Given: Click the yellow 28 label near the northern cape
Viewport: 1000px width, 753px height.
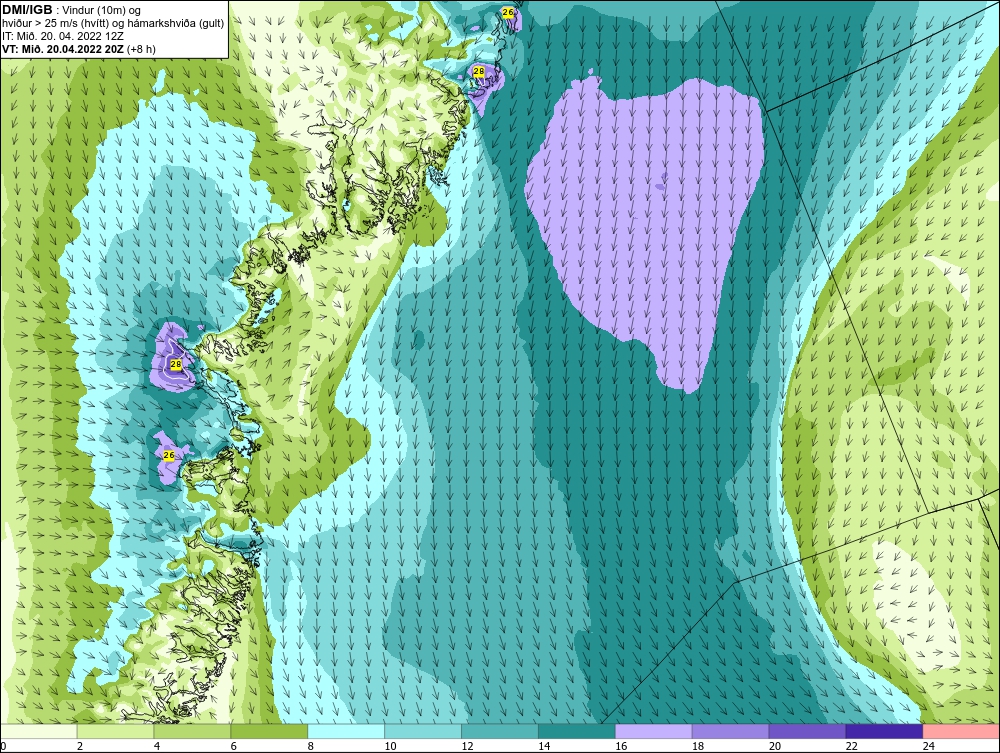Looking at the screenshot, I should pos(478,71).
